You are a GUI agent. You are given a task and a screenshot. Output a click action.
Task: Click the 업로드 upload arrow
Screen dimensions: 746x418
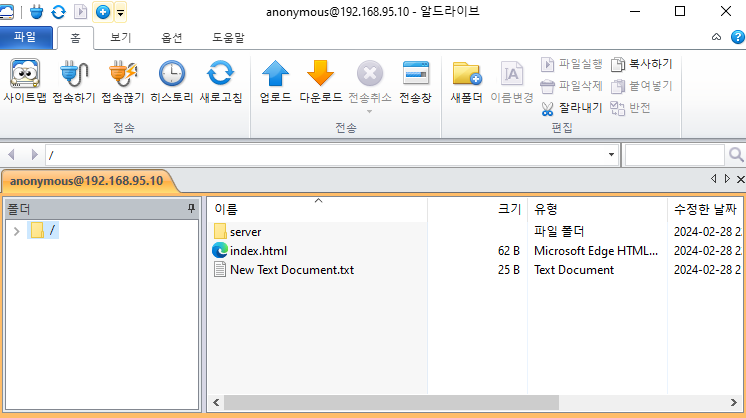275,81
